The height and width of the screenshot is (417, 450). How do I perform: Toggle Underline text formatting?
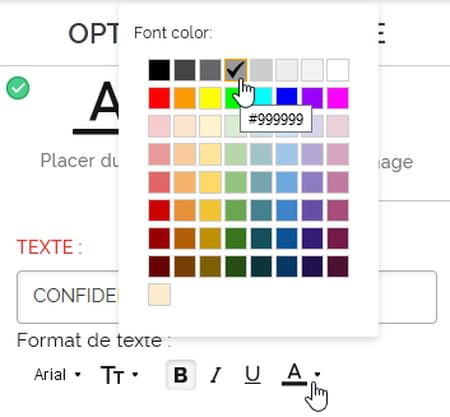pos(252,375)
